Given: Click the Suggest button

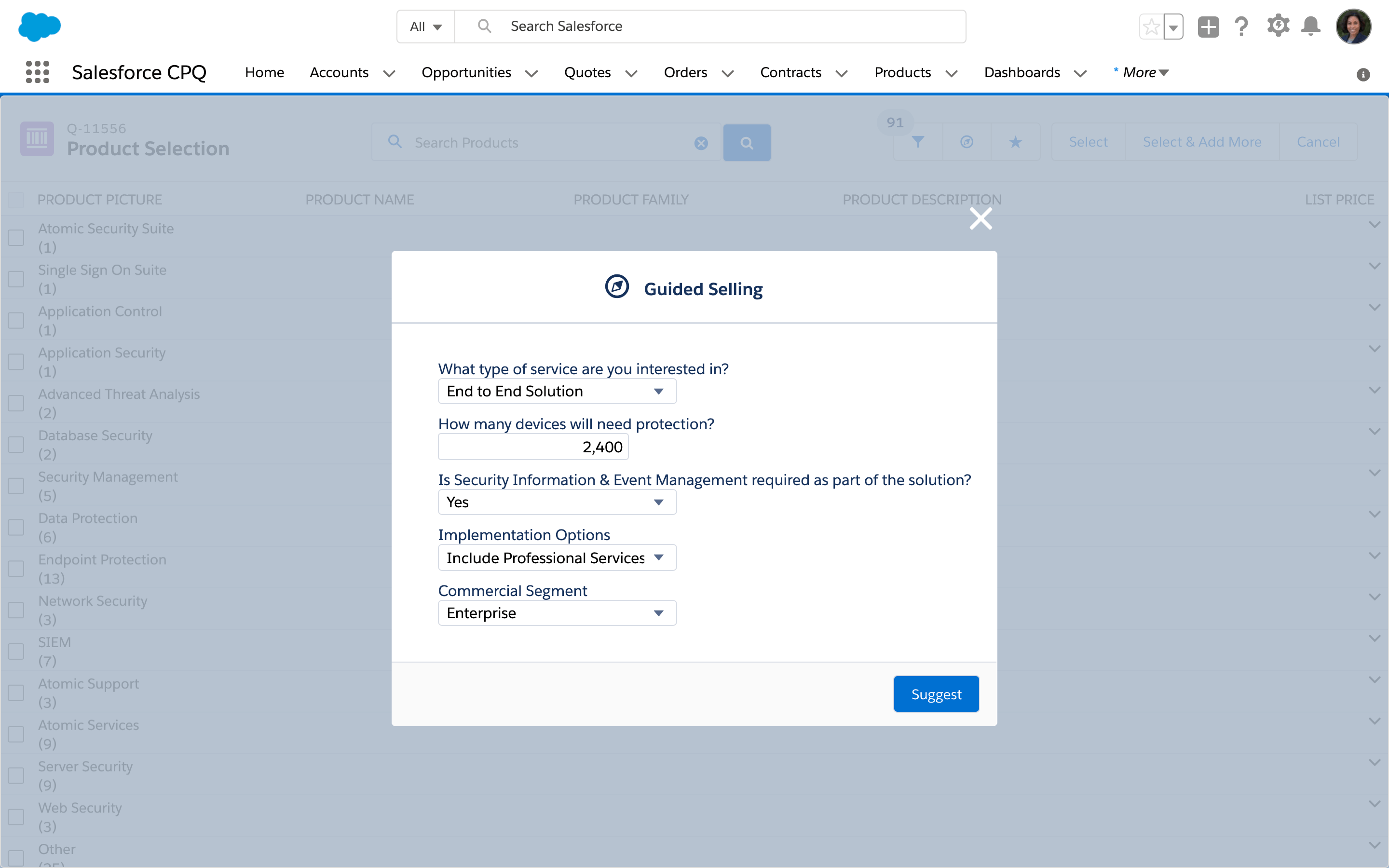Looking at the screenshot, I should [935, 693].
